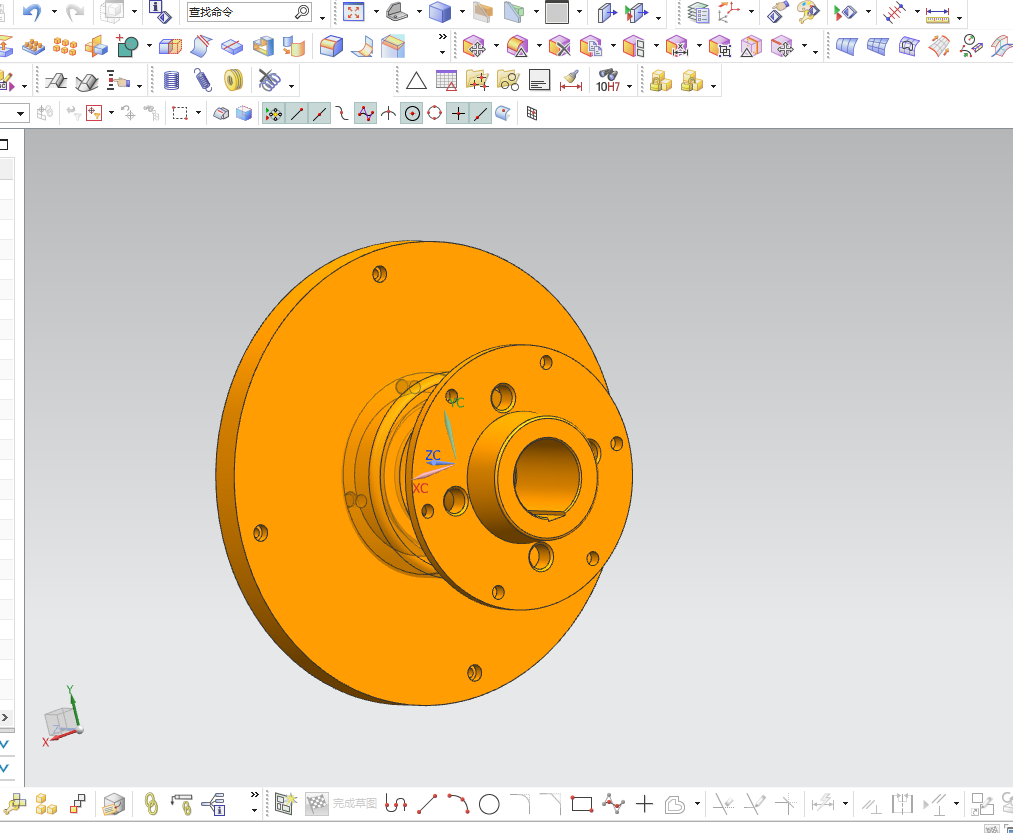Click the extension spring tool icon

[x=203, y=81]
